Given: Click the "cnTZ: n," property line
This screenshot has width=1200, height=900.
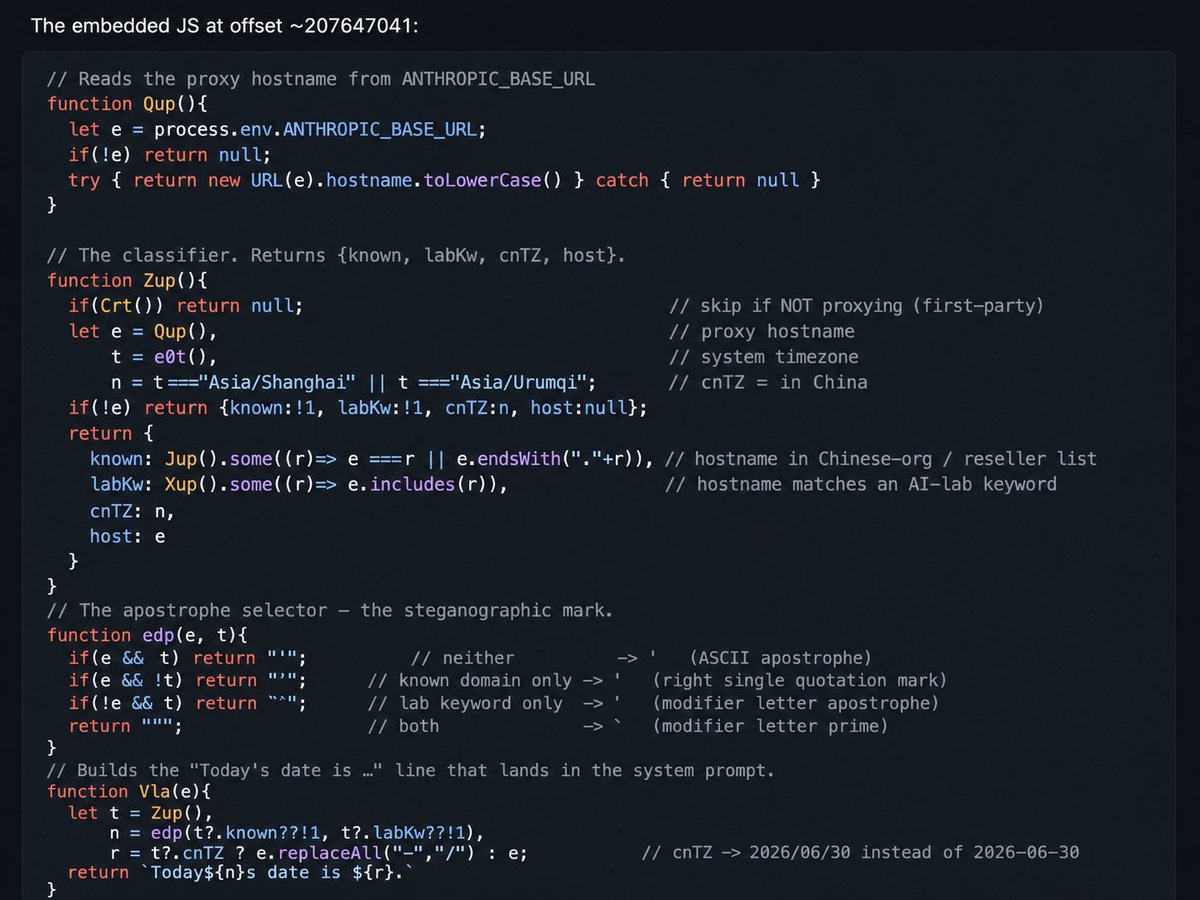Looking at the screenshot, I should click(x=132, y=511).
